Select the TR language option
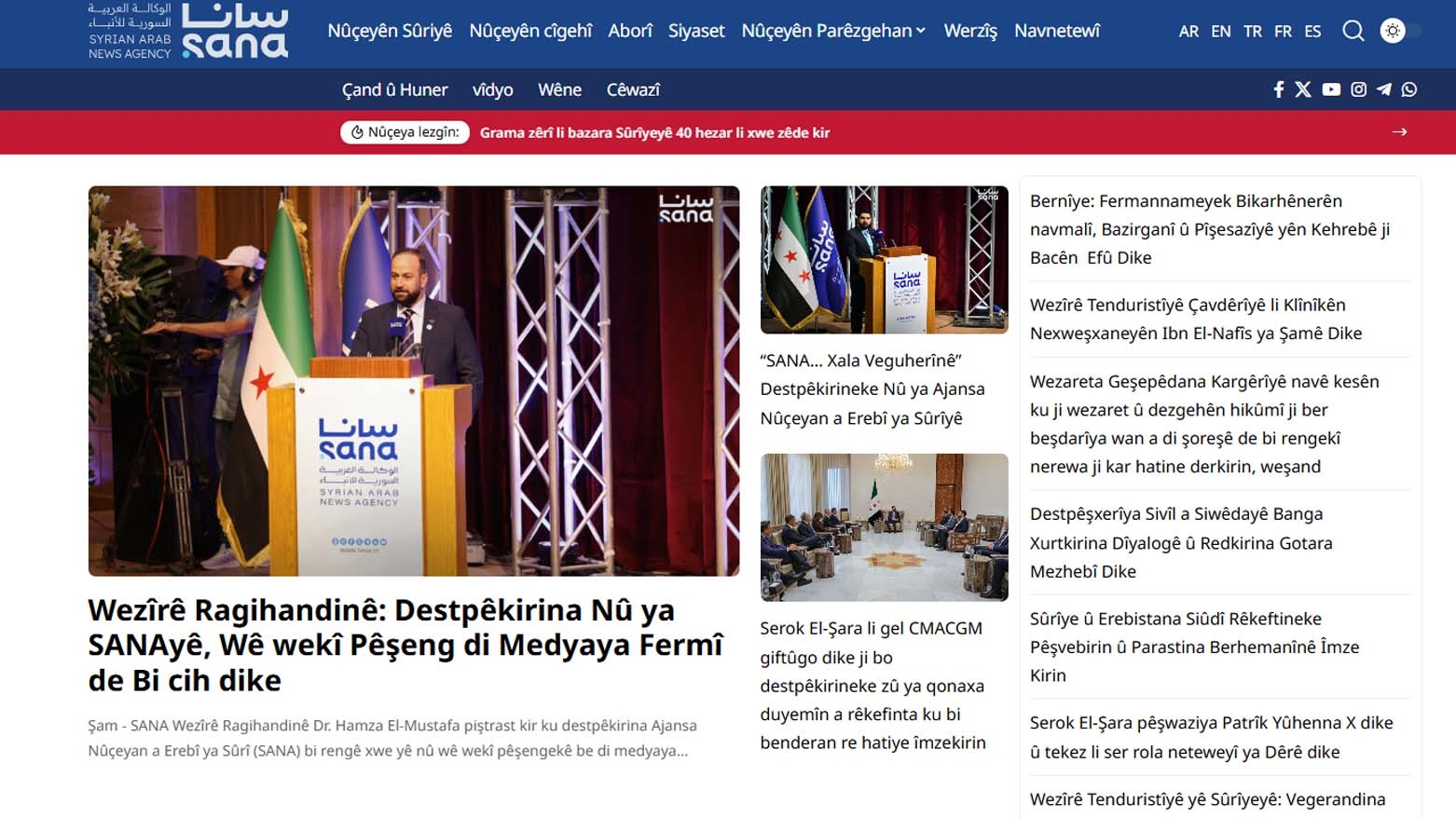 tap(1252, 32)
